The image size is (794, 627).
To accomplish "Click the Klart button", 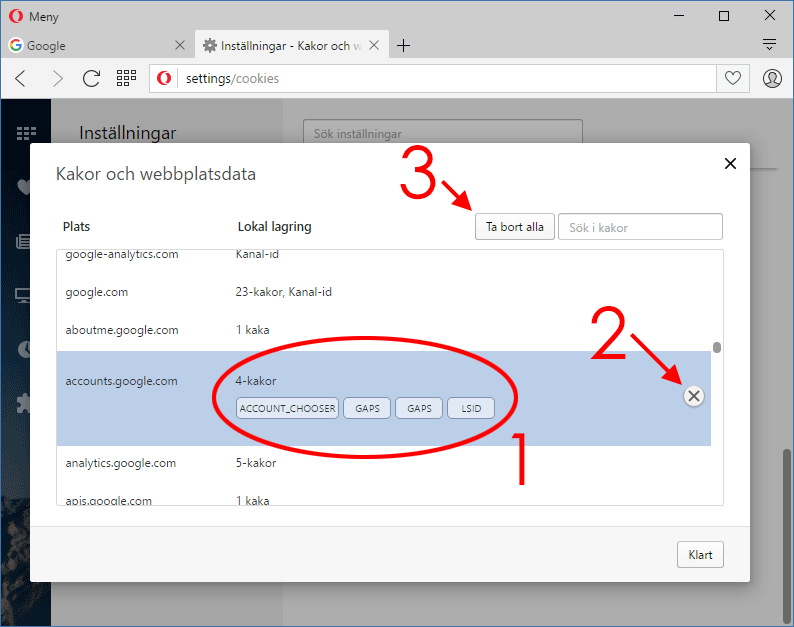I will tap(700, 554).
